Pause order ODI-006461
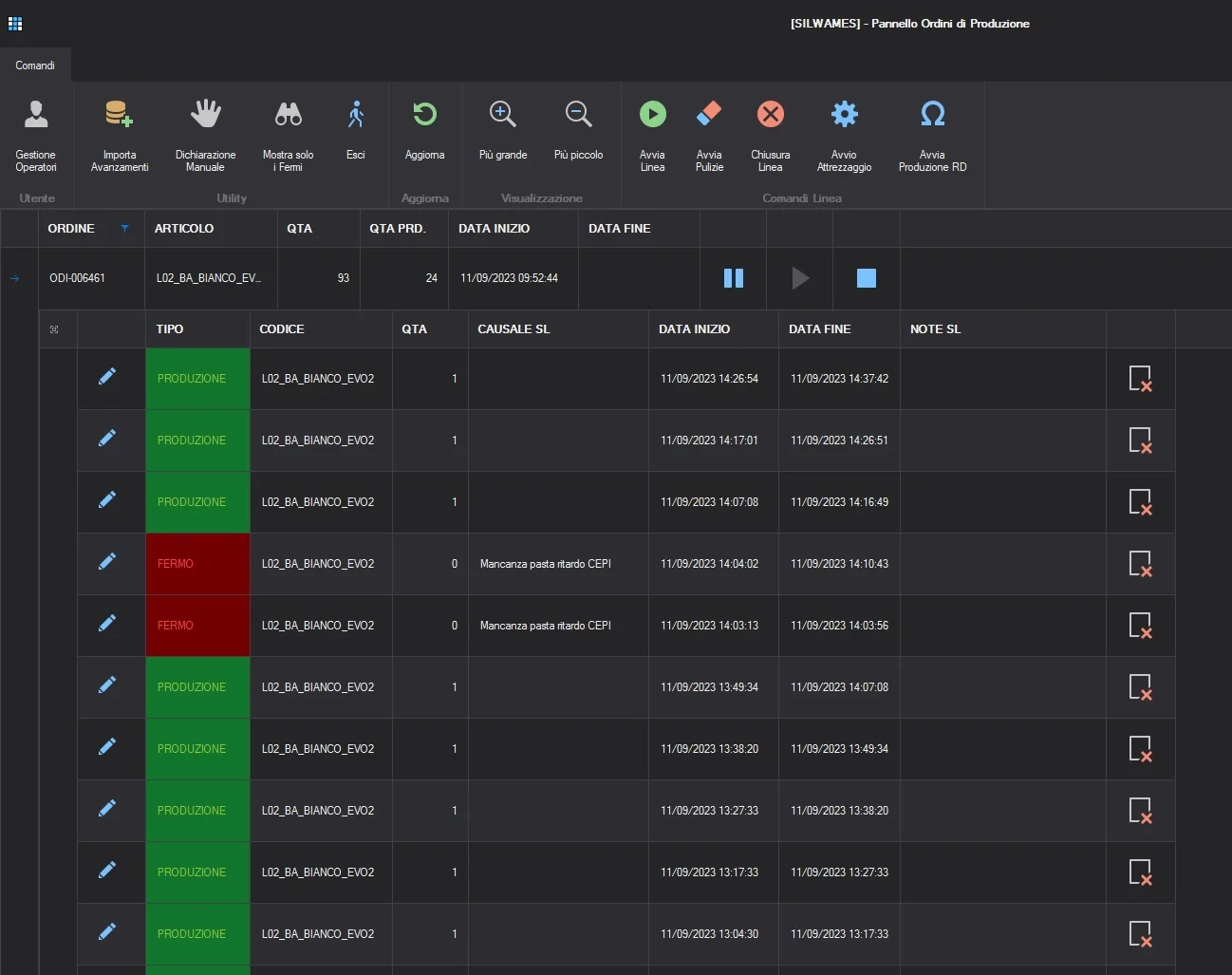This screenshot has width=1232, height=975. (734, 278)
